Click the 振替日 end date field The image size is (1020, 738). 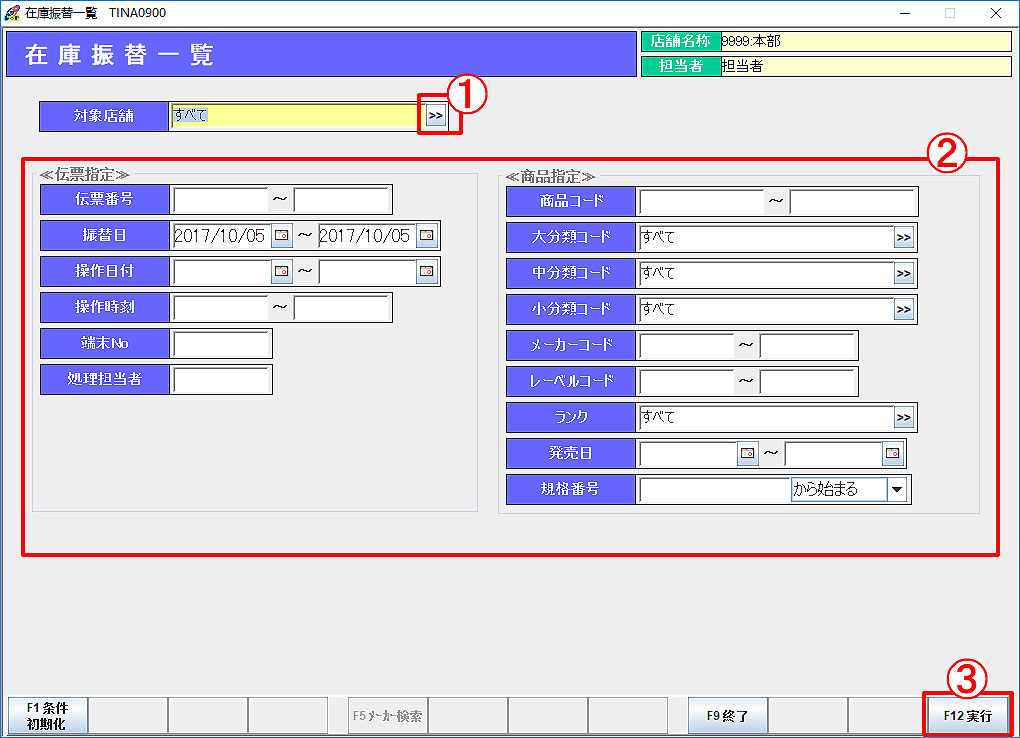[367, 236]
